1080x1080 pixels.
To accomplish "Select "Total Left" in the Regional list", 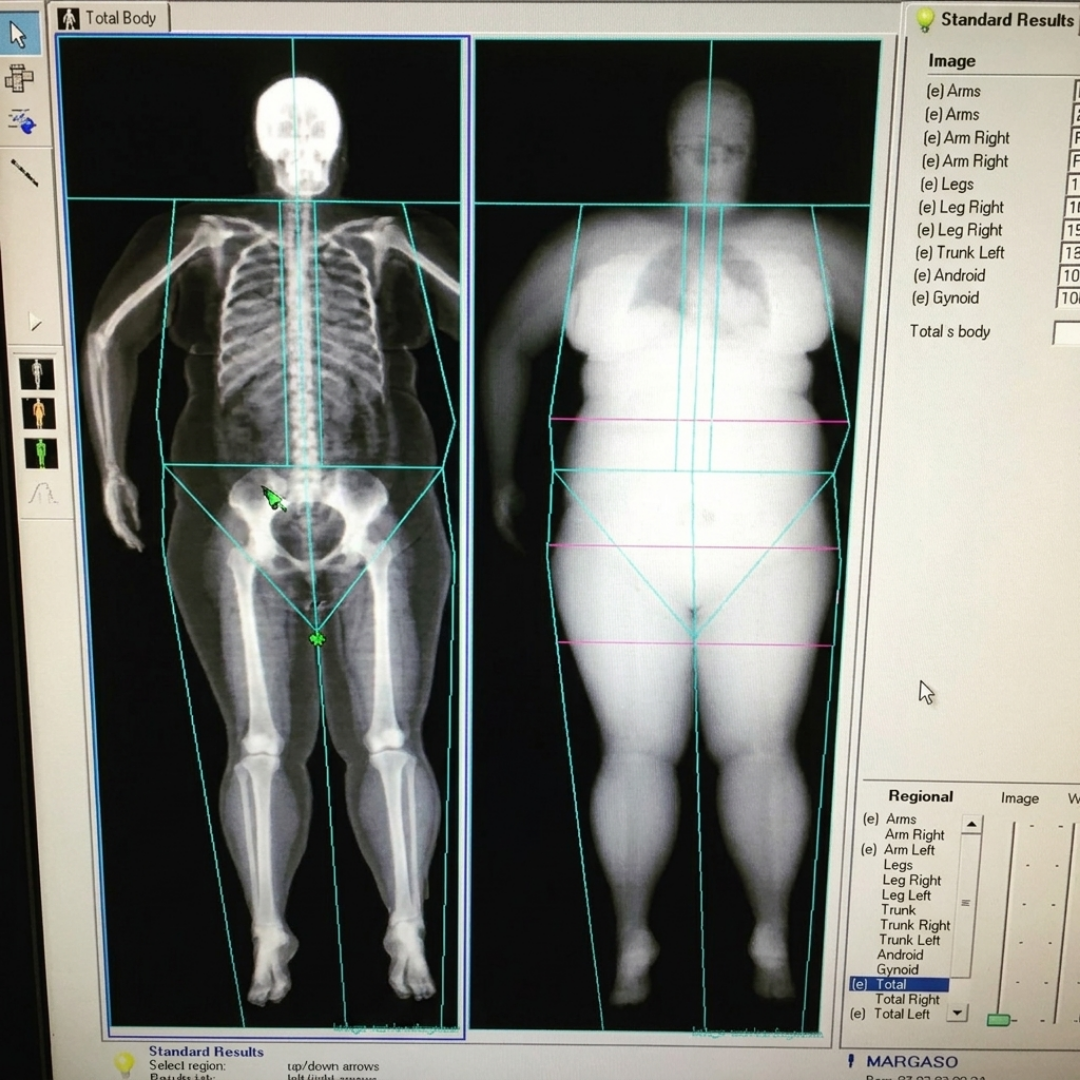I will (x=902, y=1014).
